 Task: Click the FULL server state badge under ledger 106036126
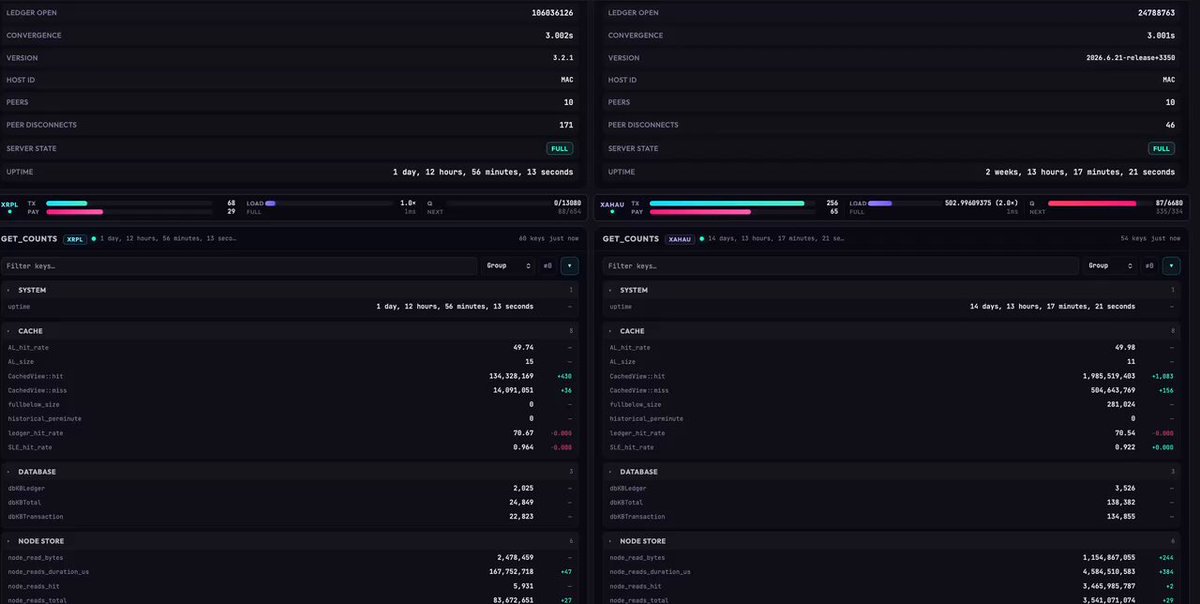(x=560, y=149)
